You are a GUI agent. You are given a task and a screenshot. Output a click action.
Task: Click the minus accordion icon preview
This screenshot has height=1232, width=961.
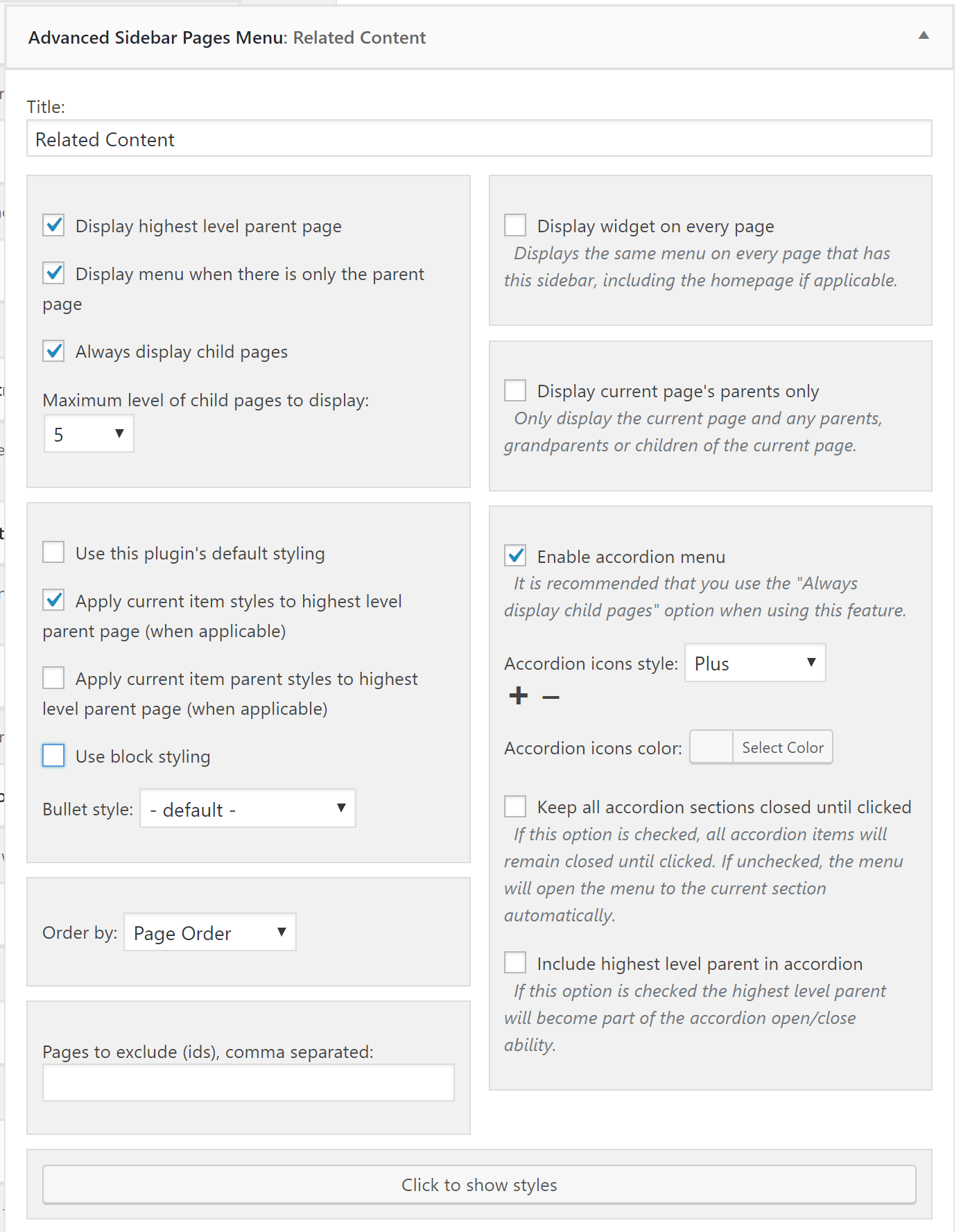[550, 697]
